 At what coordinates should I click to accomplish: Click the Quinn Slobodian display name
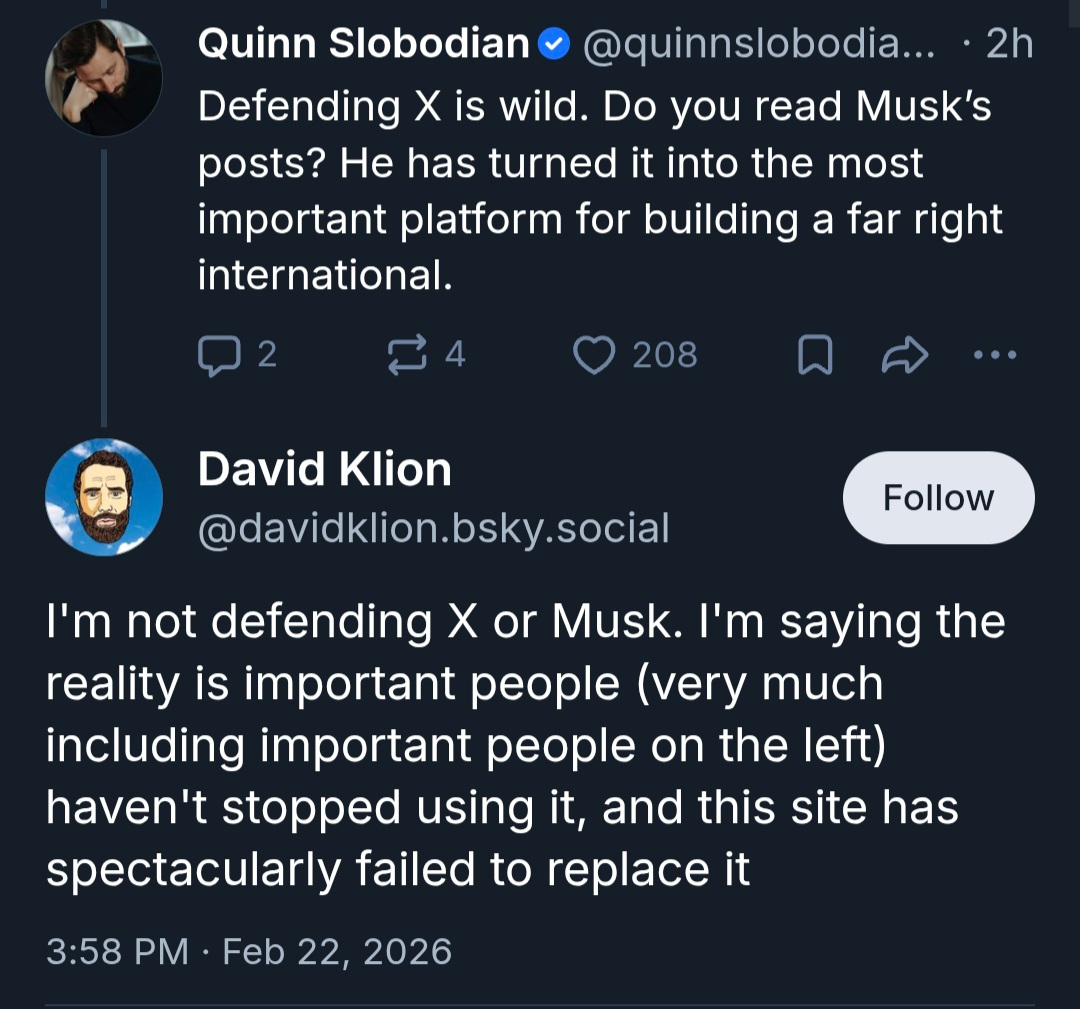pos(363,44)
